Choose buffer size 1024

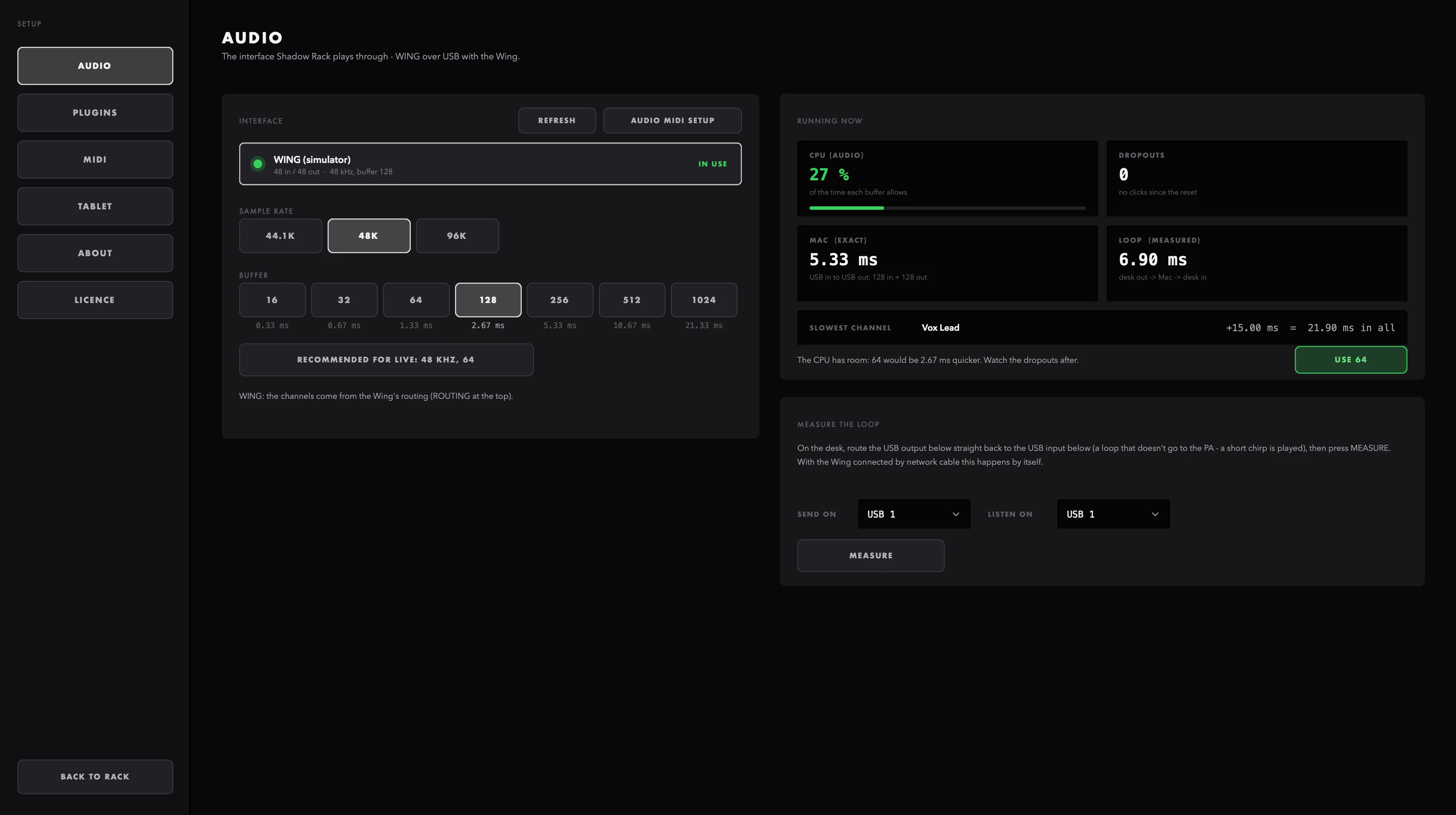(x=704, y=300)
